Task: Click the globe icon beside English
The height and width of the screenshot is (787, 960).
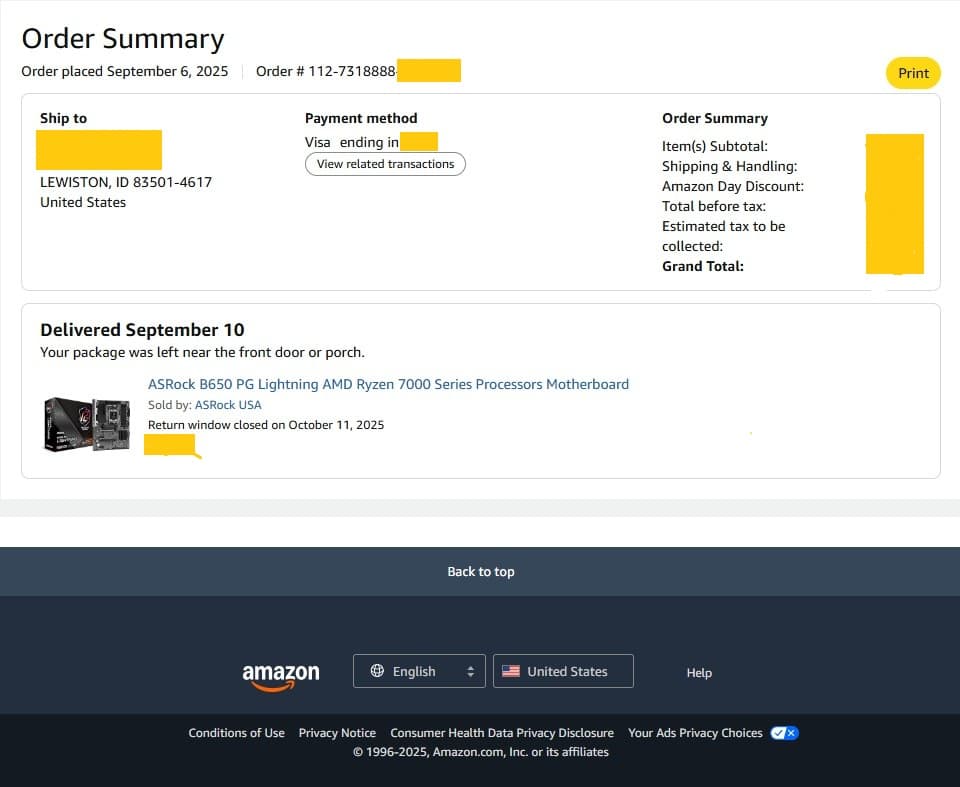Action: (377, 671)
